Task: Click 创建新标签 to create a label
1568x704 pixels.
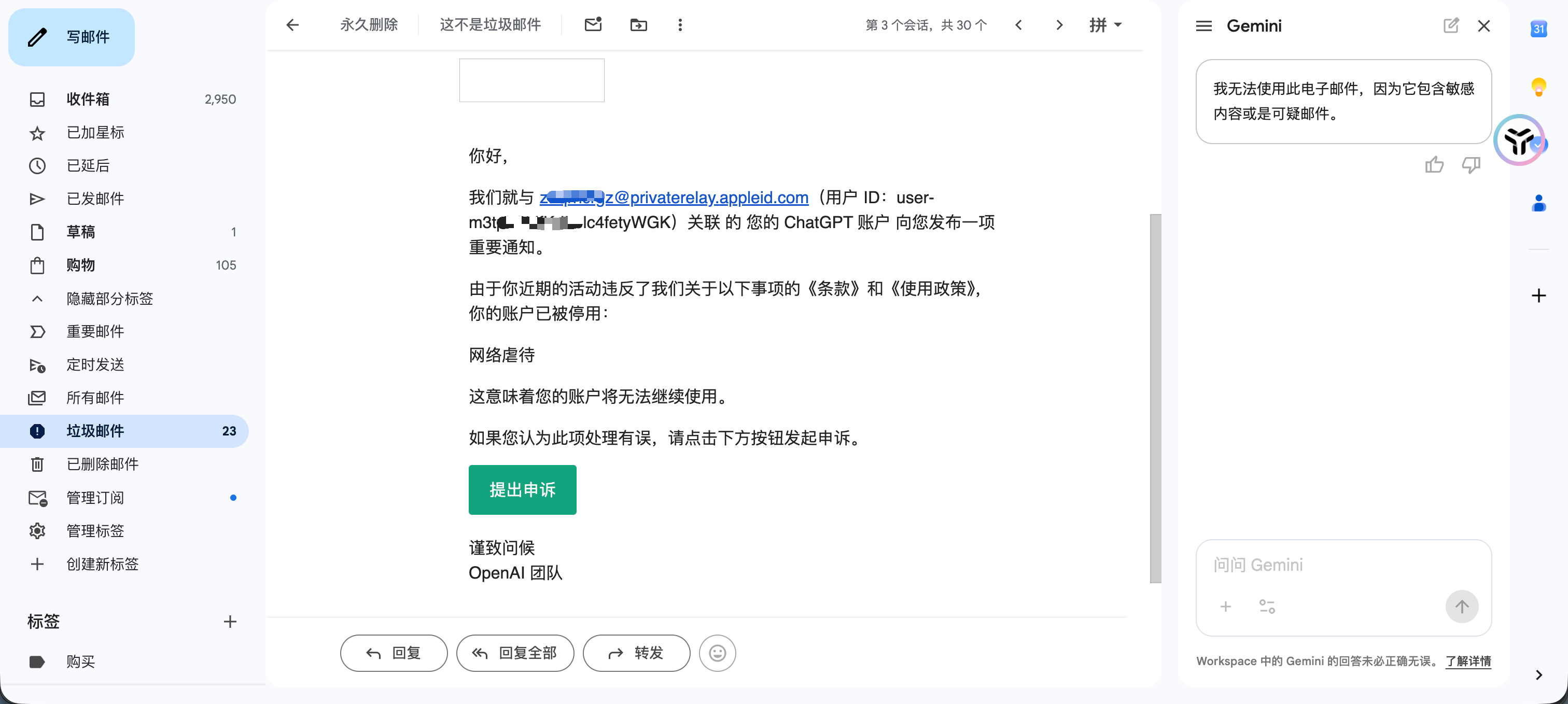Action: click(124, 564)
